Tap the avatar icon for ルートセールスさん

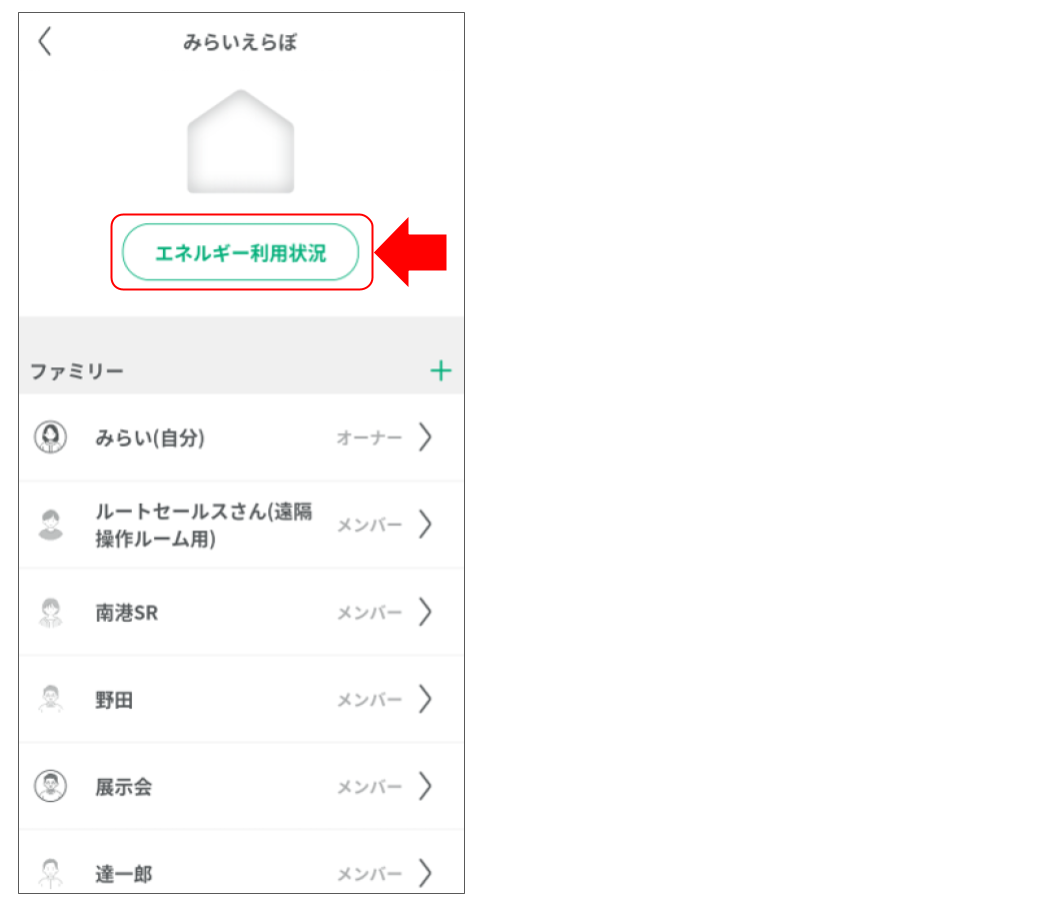[50, 524]
